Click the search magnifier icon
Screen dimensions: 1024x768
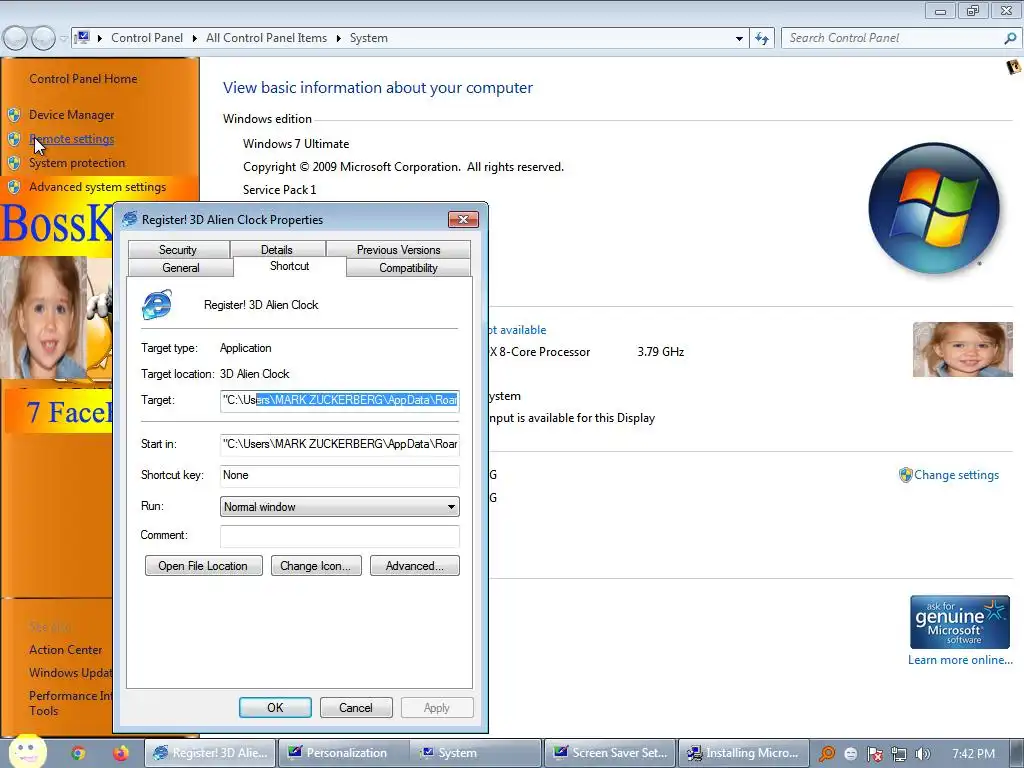tap(1010, 39)
